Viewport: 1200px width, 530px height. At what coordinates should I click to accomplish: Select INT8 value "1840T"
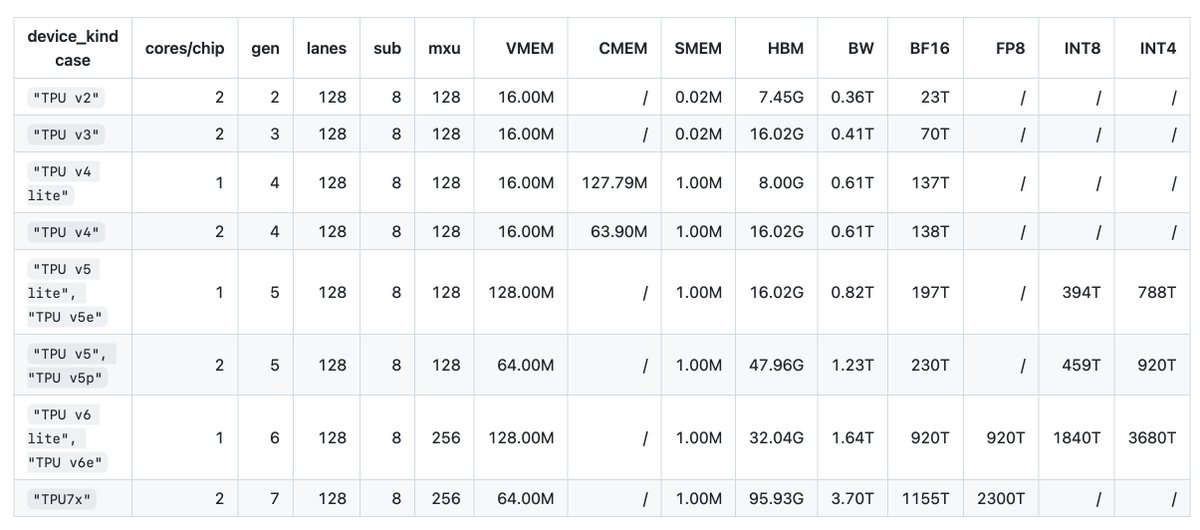click(1078, 438)
